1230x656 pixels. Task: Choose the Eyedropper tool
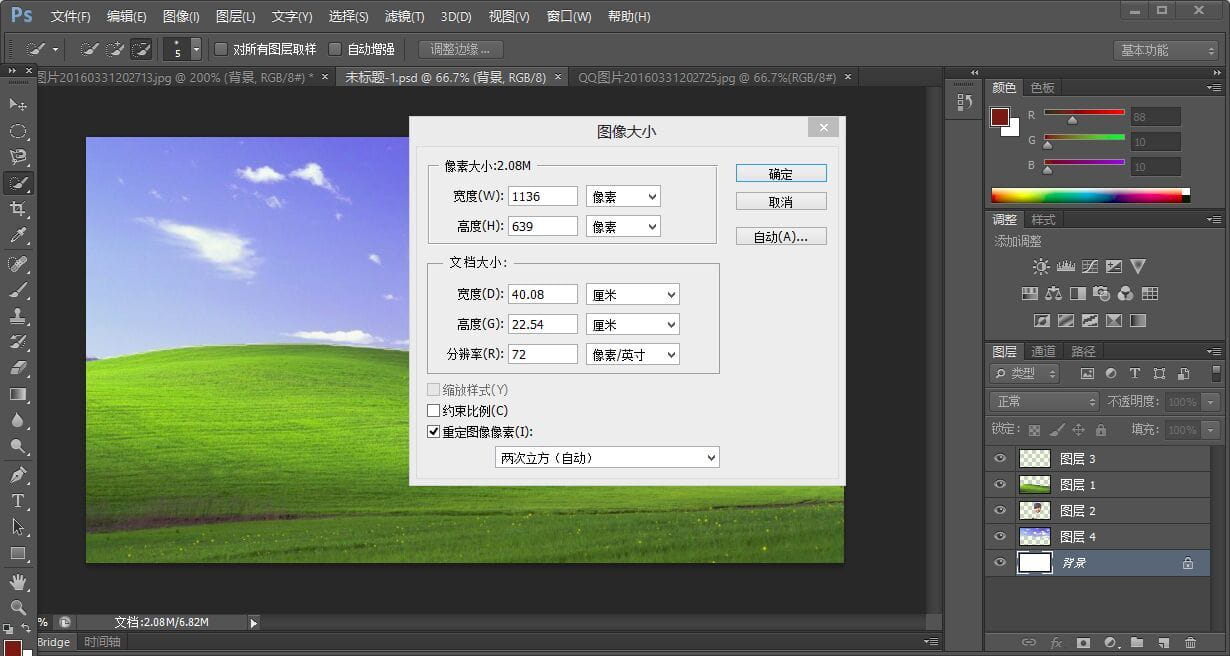(x=18, y=236)
